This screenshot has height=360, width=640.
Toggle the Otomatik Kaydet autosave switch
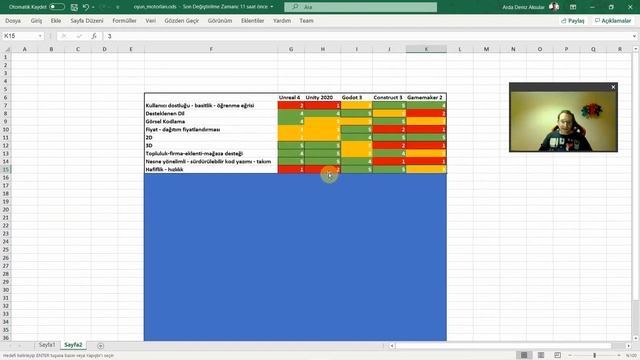56,7
